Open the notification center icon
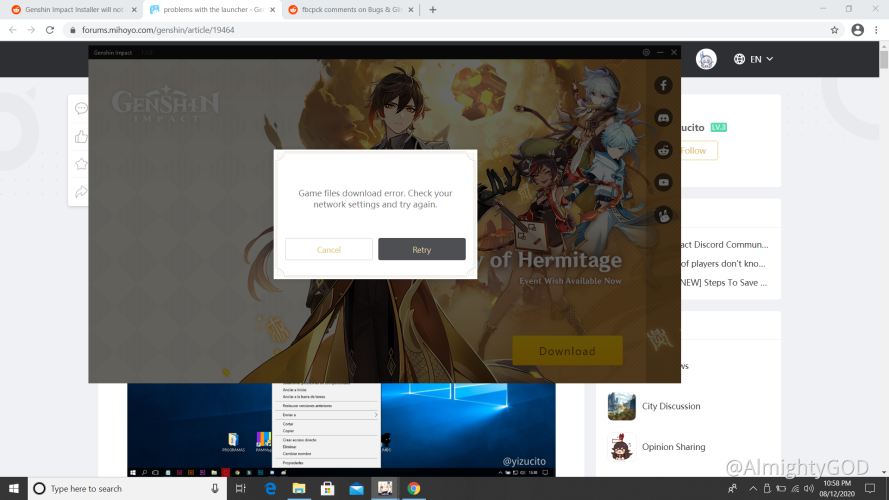This screenshot has width=889, height=500. click(870, 489)
